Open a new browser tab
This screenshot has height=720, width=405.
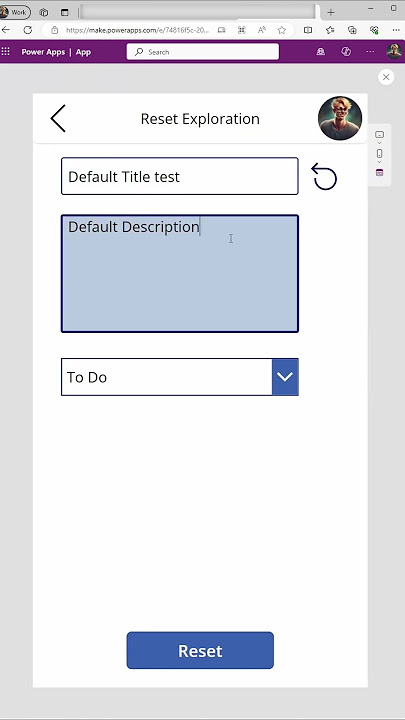tap(331, 12)
